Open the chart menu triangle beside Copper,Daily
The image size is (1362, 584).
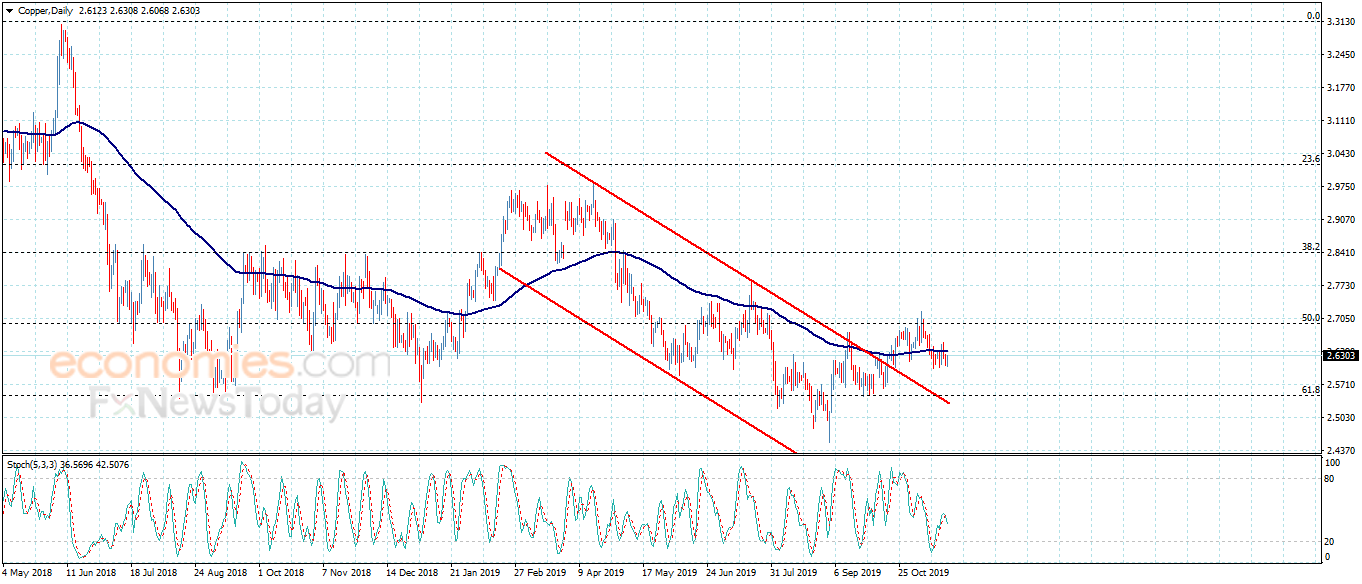10,9
